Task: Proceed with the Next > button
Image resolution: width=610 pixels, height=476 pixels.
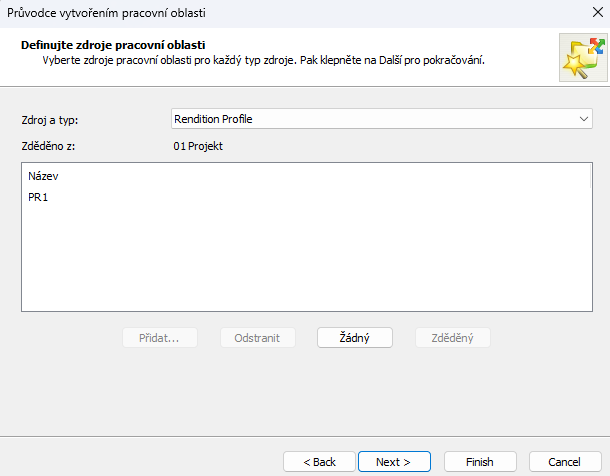Action: (x=394, y=461)
